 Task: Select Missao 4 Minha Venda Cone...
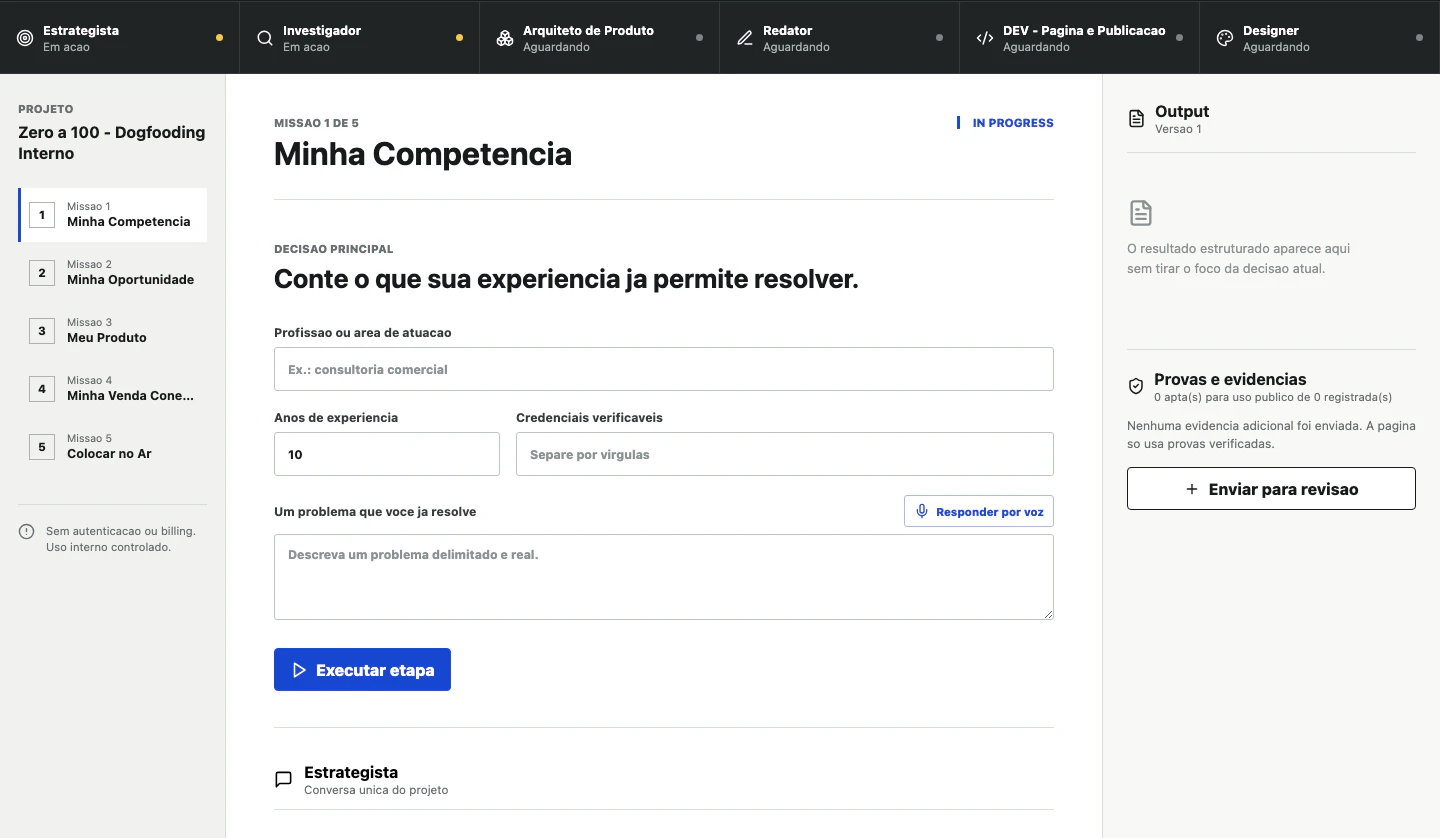(x=113, y=389)
